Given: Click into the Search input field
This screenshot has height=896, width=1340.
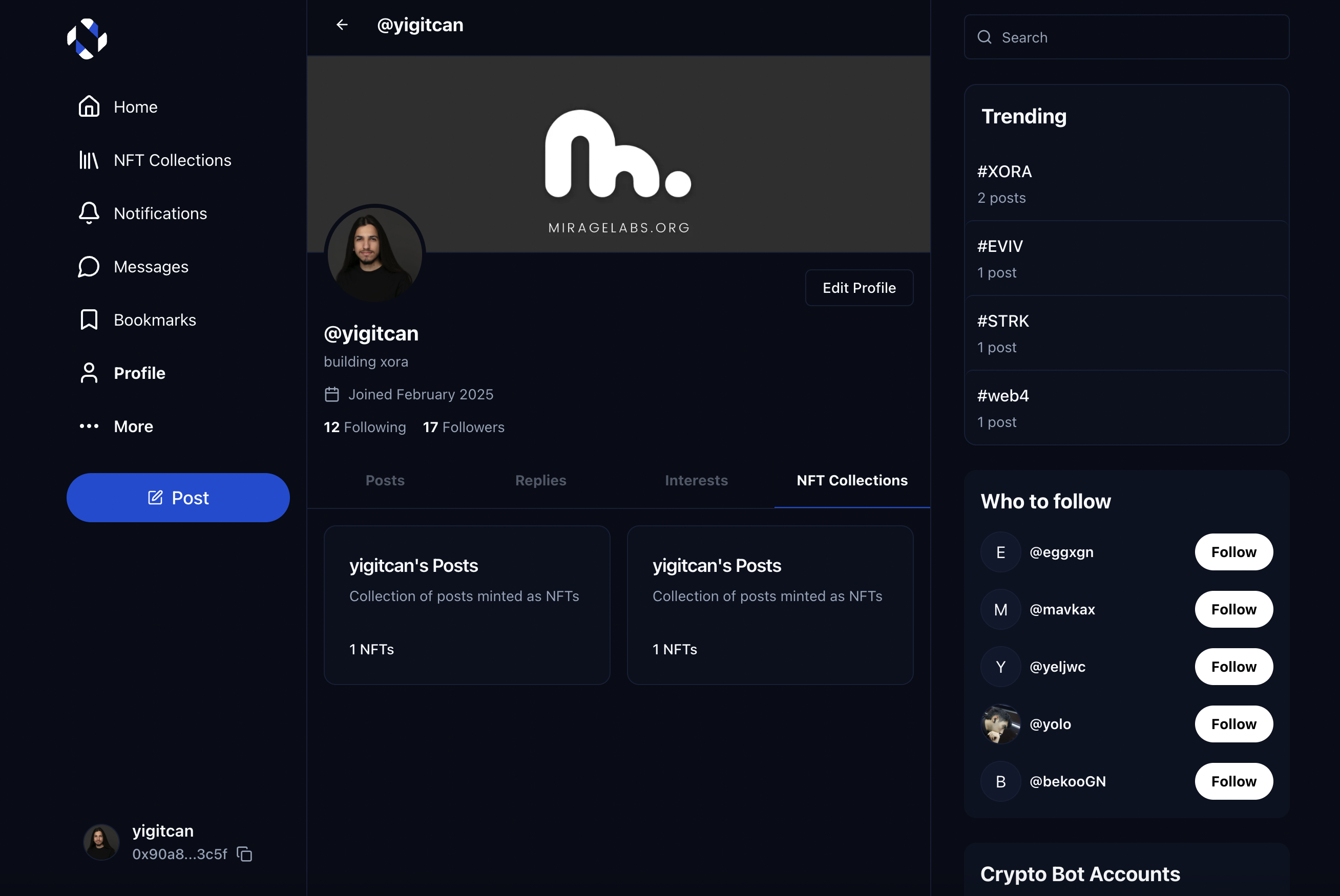Looking at the screenshot, I should click(x=1126, y=37).
